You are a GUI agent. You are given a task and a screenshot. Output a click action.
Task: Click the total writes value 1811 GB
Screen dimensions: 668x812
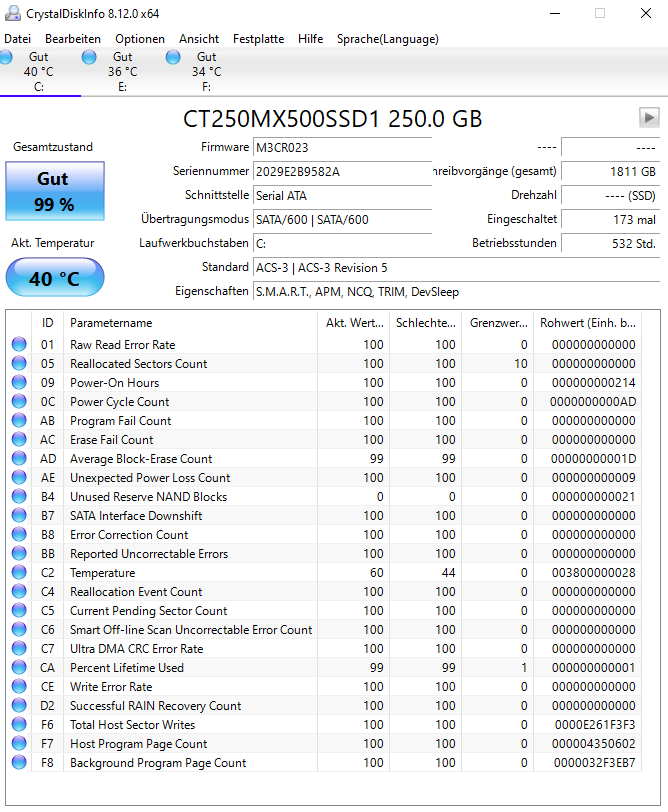click(611, 171)
